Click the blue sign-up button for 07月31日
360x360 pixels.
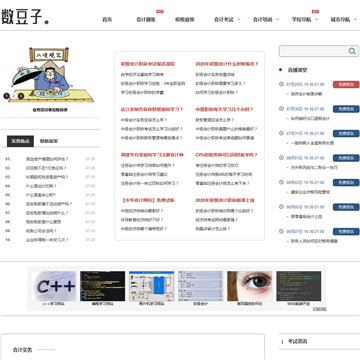coord(346,133)
